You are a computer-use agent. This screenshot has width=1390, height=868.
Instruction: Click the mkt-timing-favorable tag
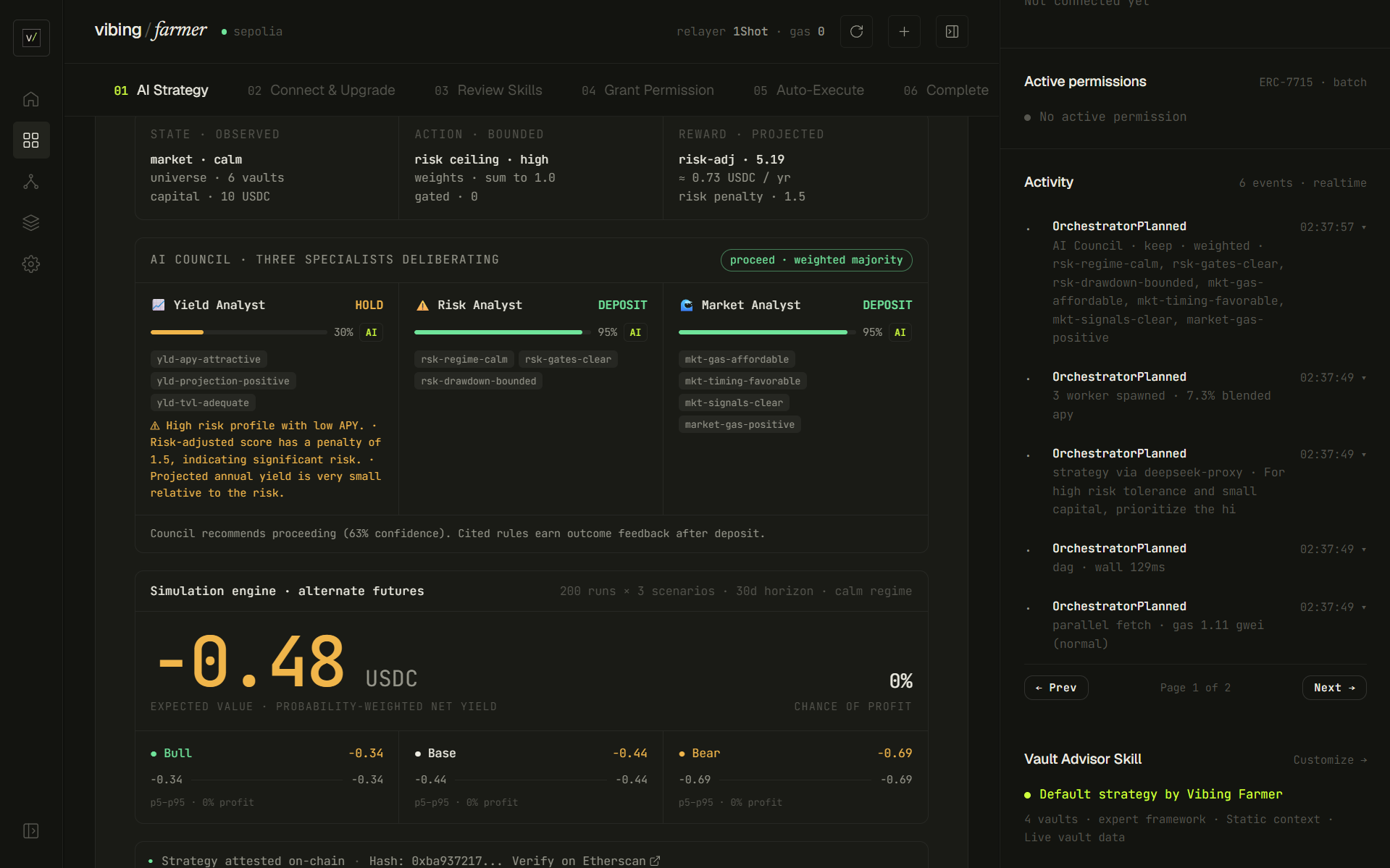[x=742, y=381]
